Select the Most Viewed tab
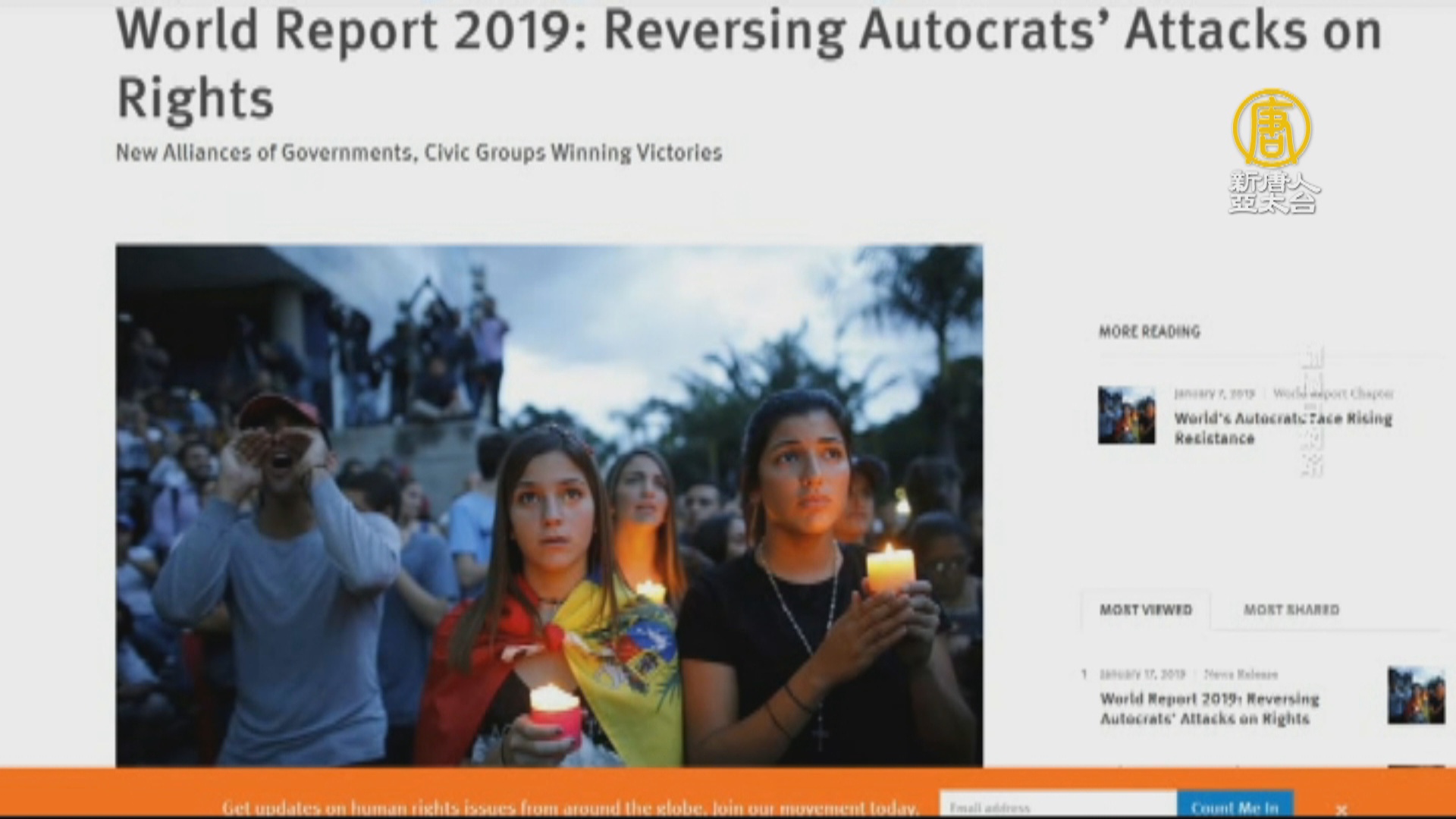Viewport: 1456px width, 819px height. coord(1145,610)
